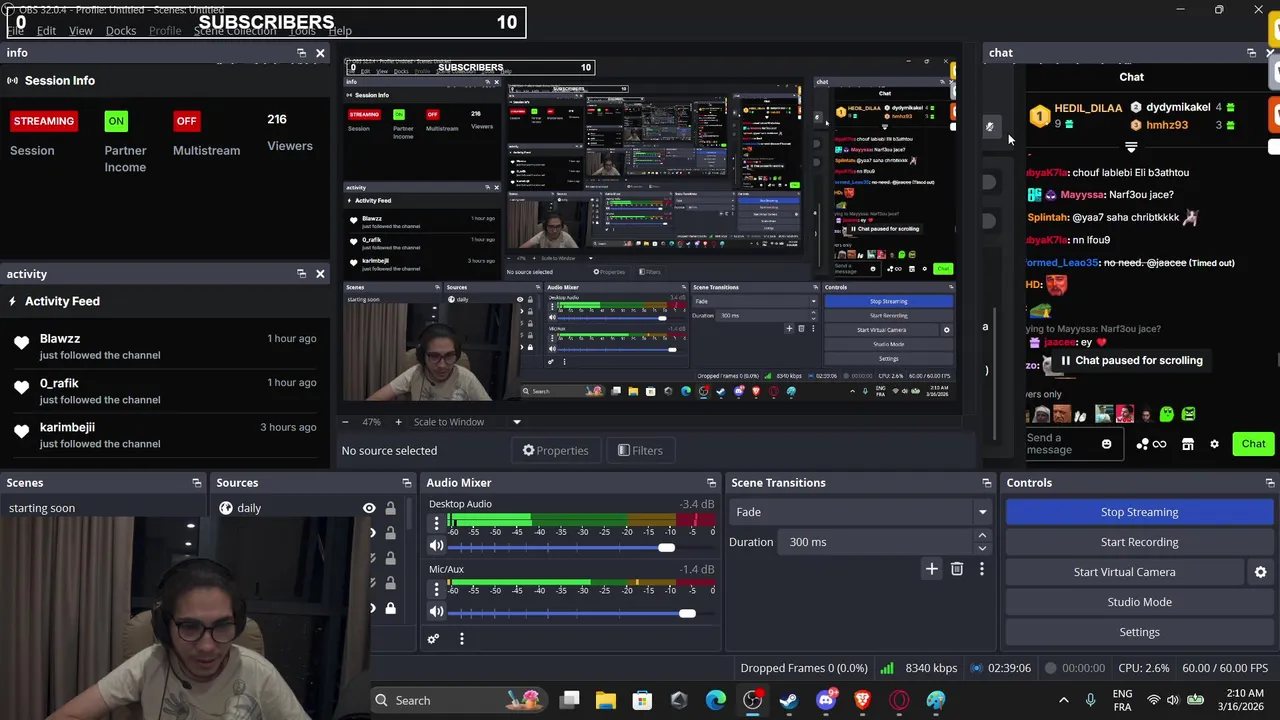1280x720 pixels.
Task: Open the emoji picker in chat message box
Action: (1106, 444)
